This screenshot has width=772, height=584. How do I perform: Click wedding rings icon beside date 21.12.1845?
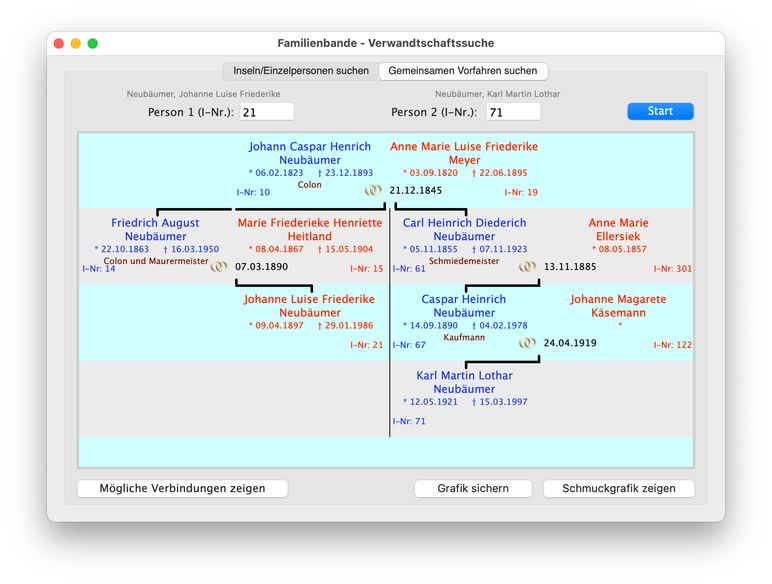pyautogui.click(x=373, y=190)
